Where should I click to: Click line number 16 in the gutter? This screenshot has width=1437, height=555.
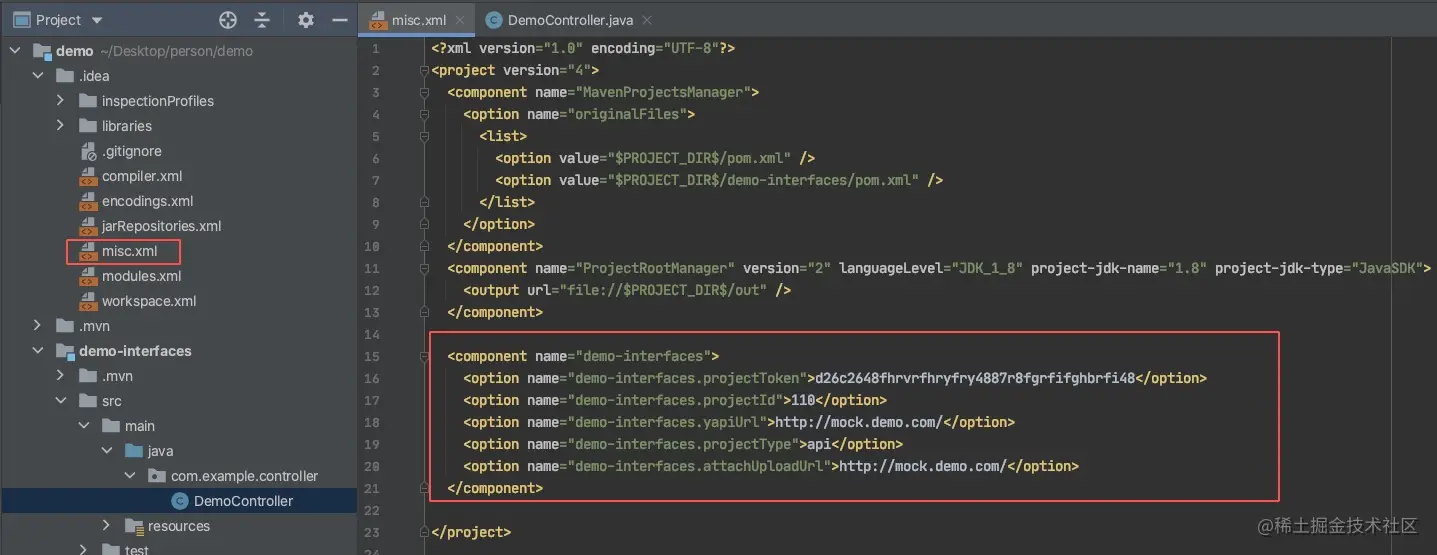pos(372,378)
